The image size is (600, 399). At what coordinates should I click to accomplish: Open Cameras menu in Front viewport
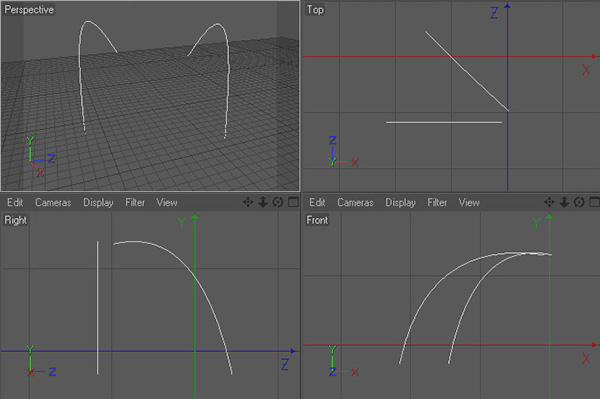[x=355, y=202]
